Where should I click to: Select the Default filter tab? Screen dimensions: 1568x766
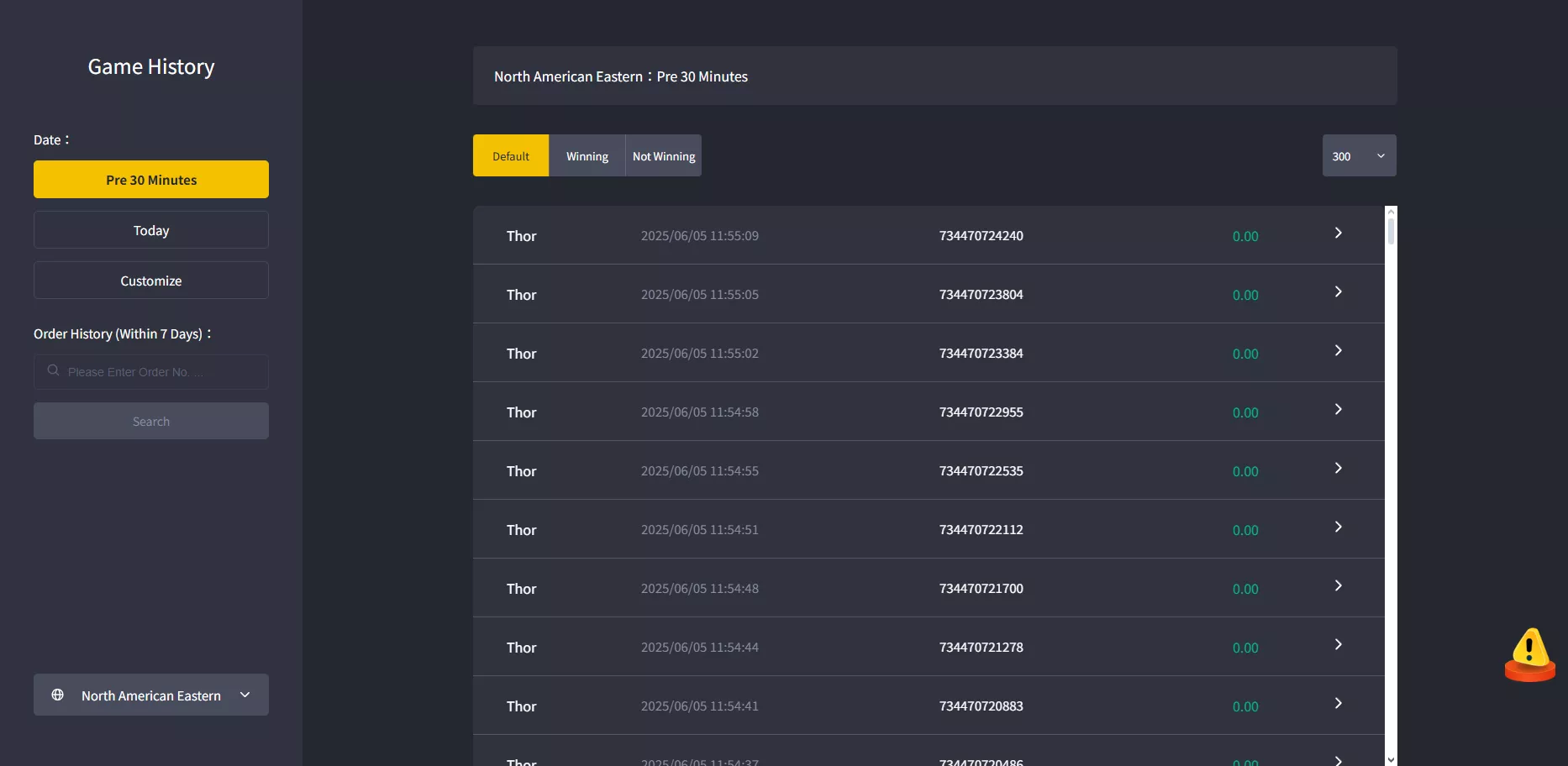tap(511, 155)
